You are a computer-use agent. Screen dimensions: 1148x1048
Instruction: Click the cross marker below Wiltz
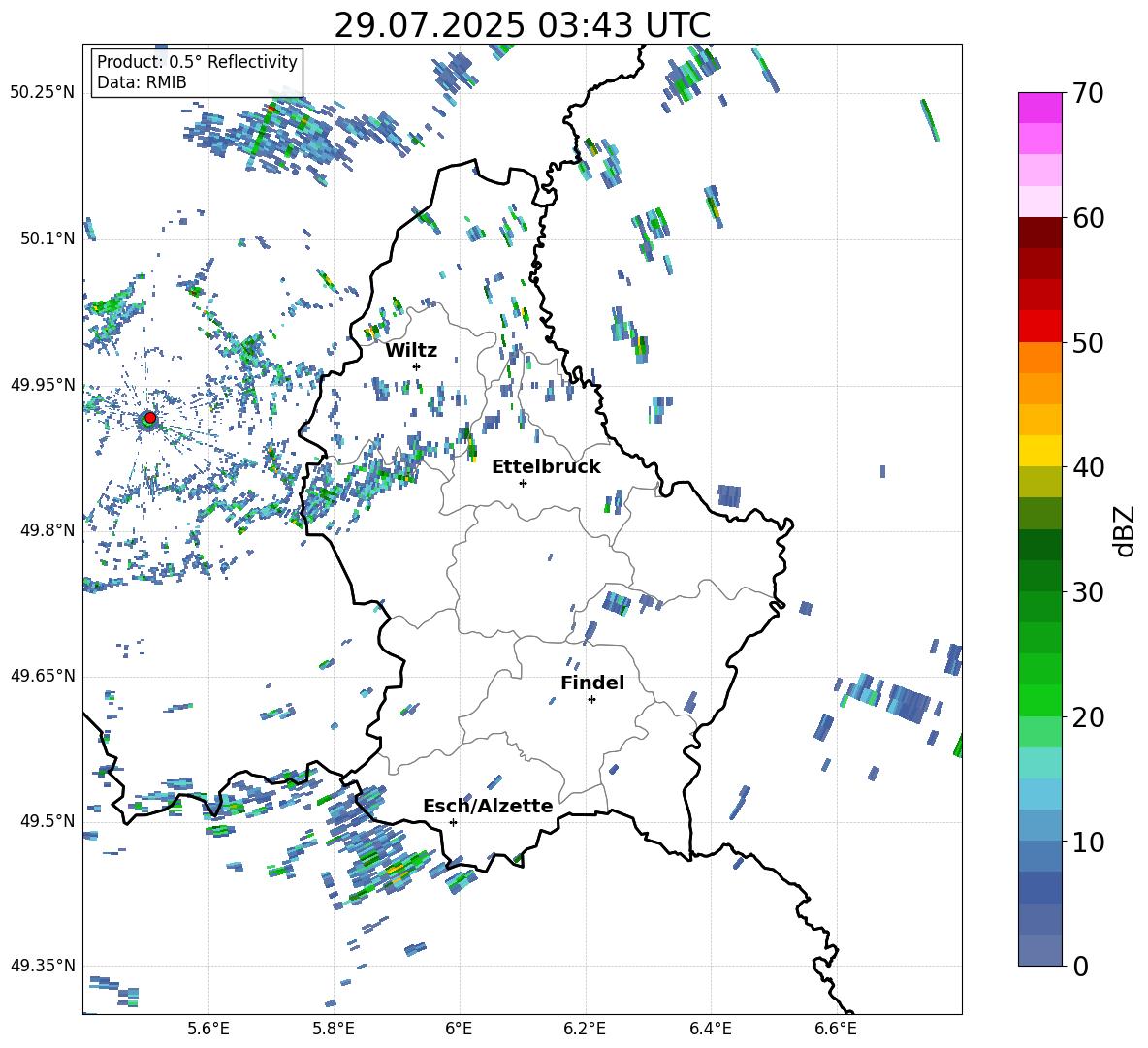point(417,366)
